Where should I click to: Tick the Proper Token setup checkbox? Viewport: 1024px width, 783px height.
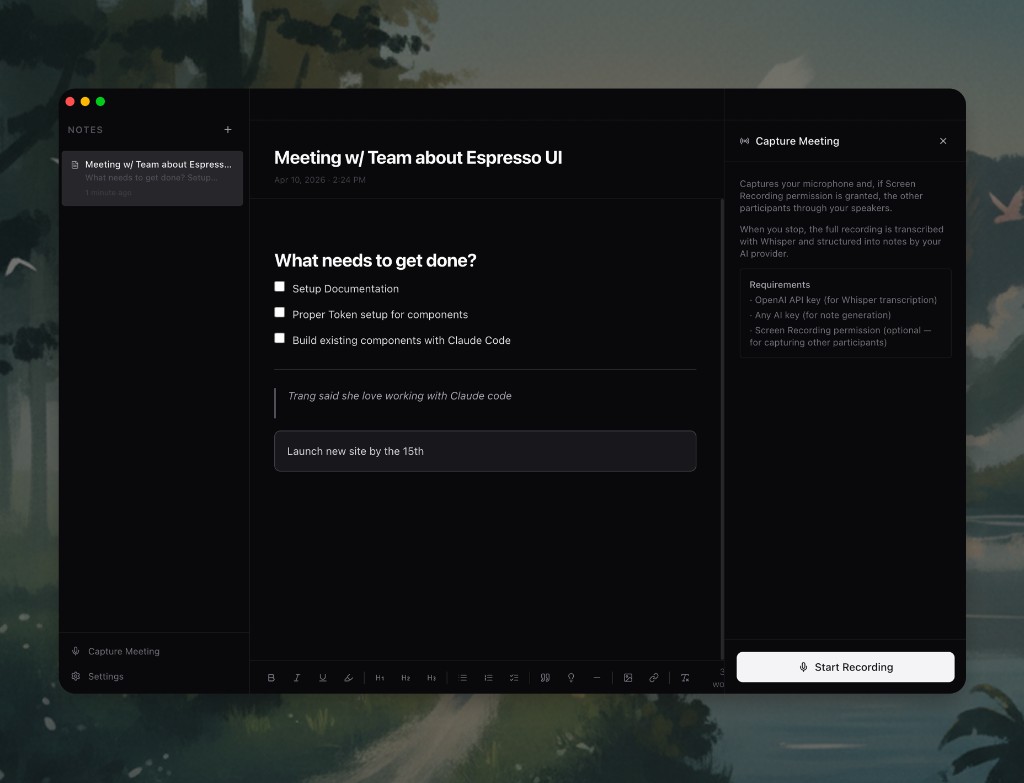coord(279,311)
